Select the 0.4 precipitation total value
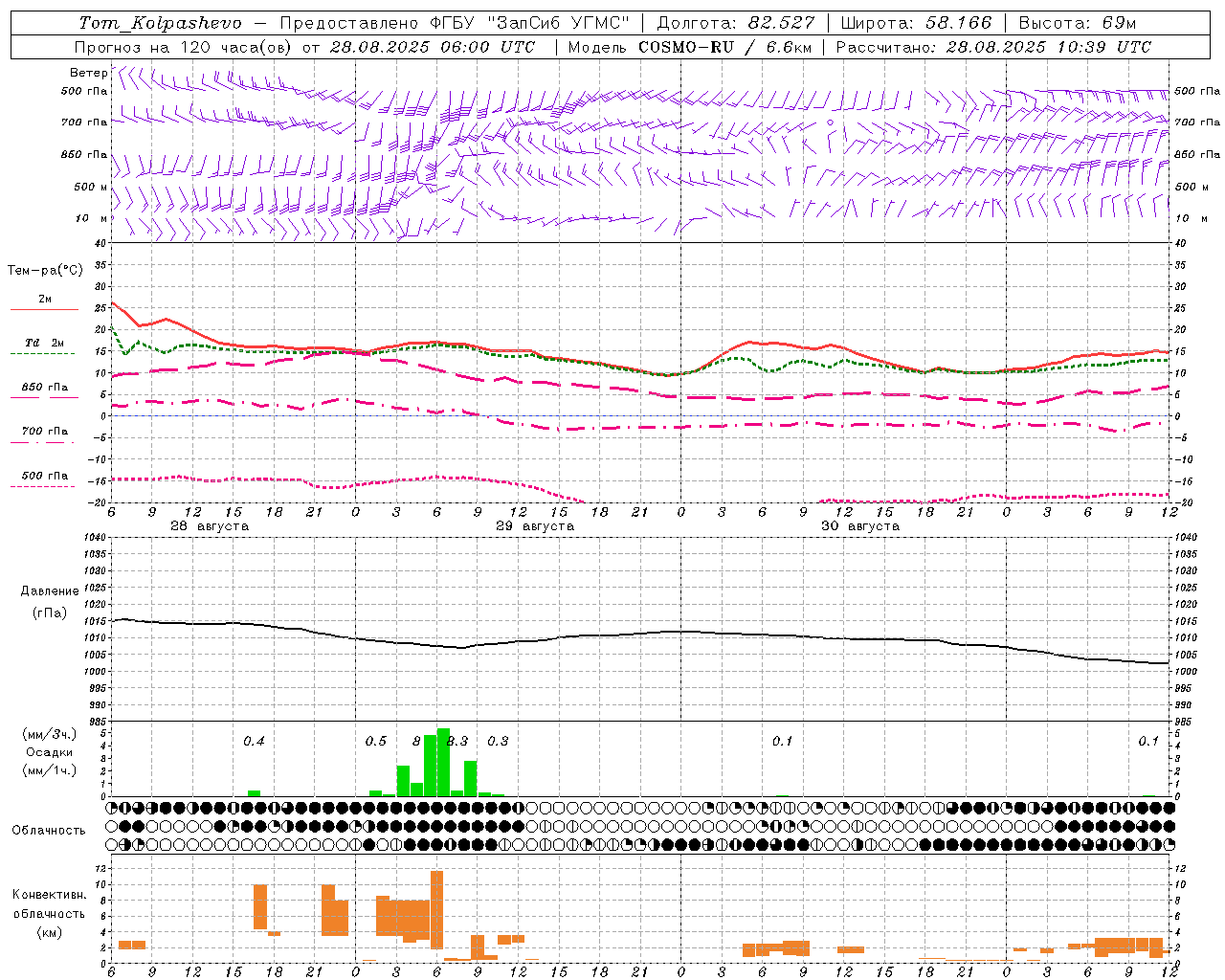 click(254, 741)
